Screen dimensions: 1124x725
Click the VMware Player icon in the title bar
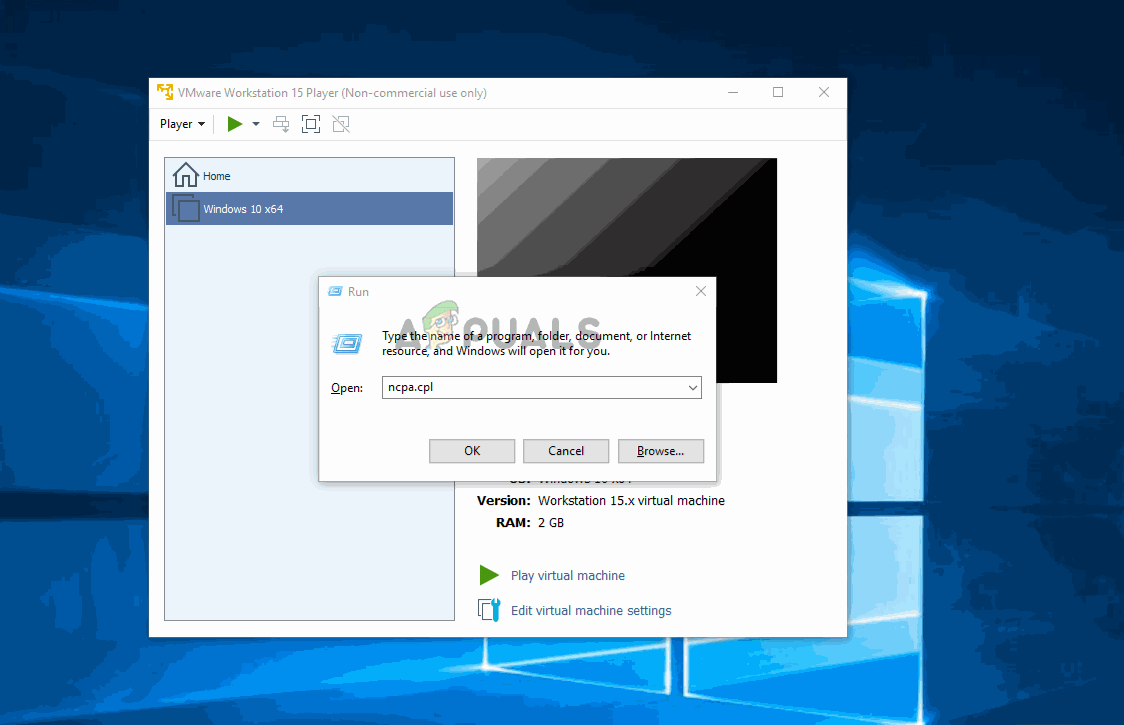[166, 92]
